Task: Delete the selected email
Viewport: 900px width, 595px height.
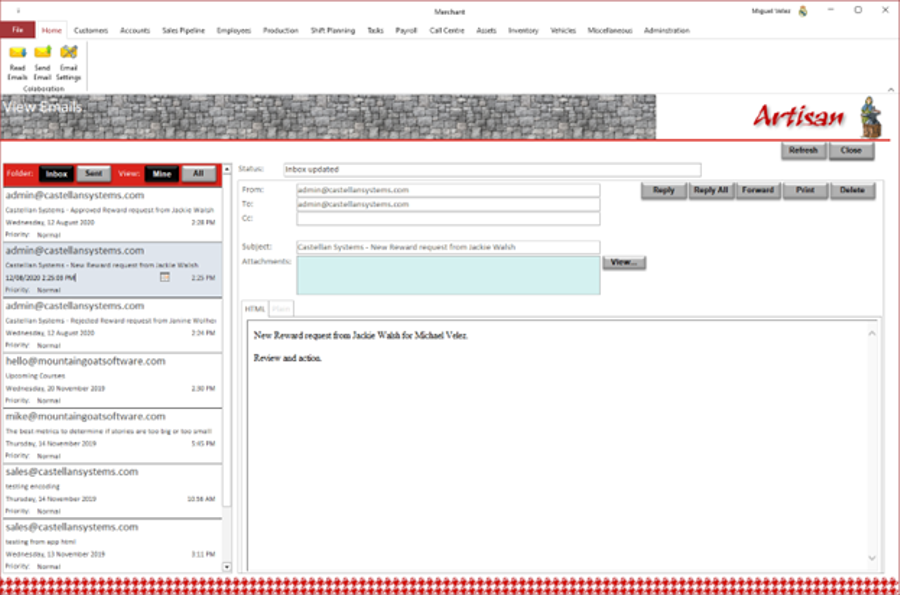Action: [852, 190]
